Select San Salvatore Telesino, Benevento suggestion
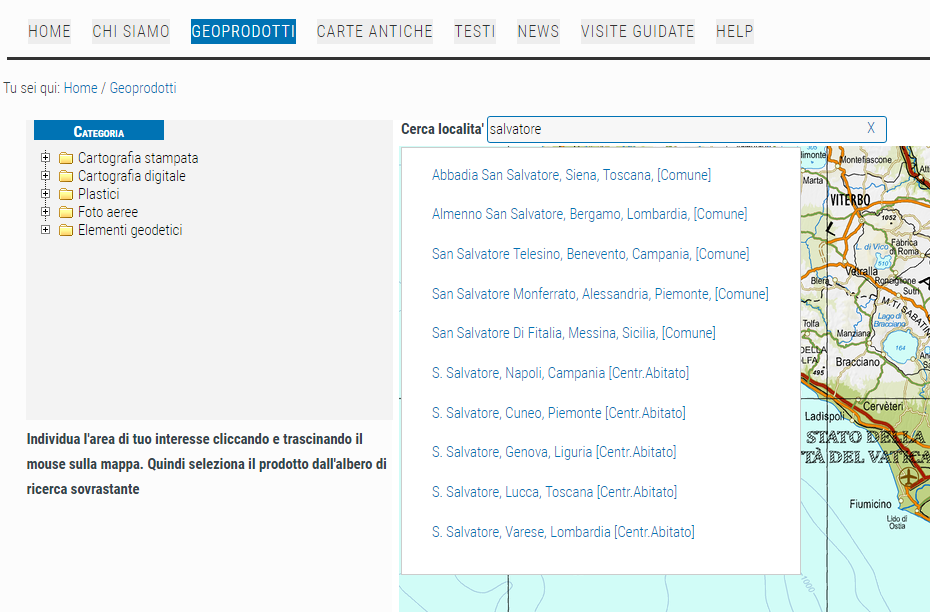Screen dimensions: 930x612 click(590, 254)
